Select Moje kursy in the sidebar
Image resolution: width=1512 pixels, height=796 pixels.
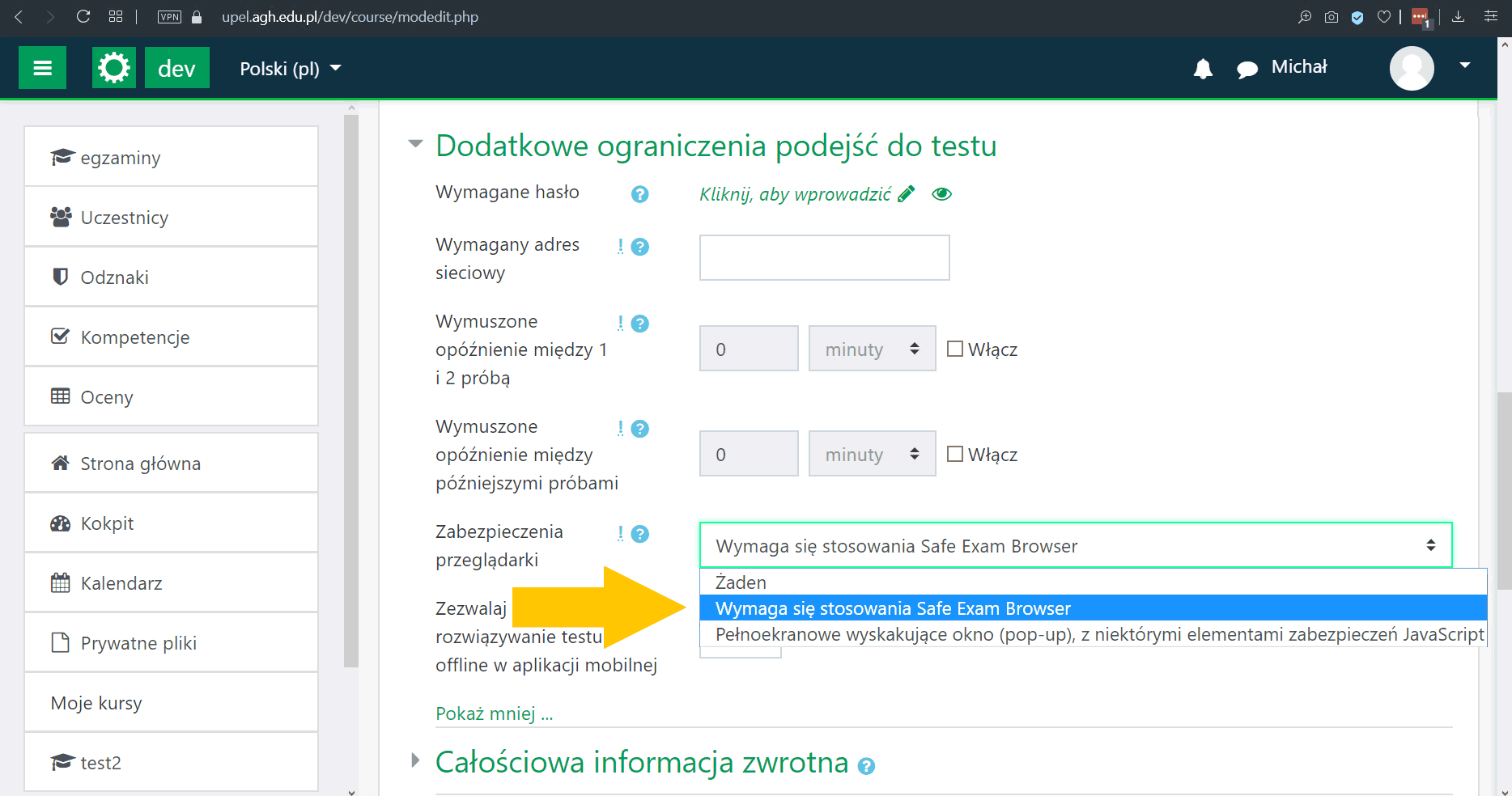[96, 702]
